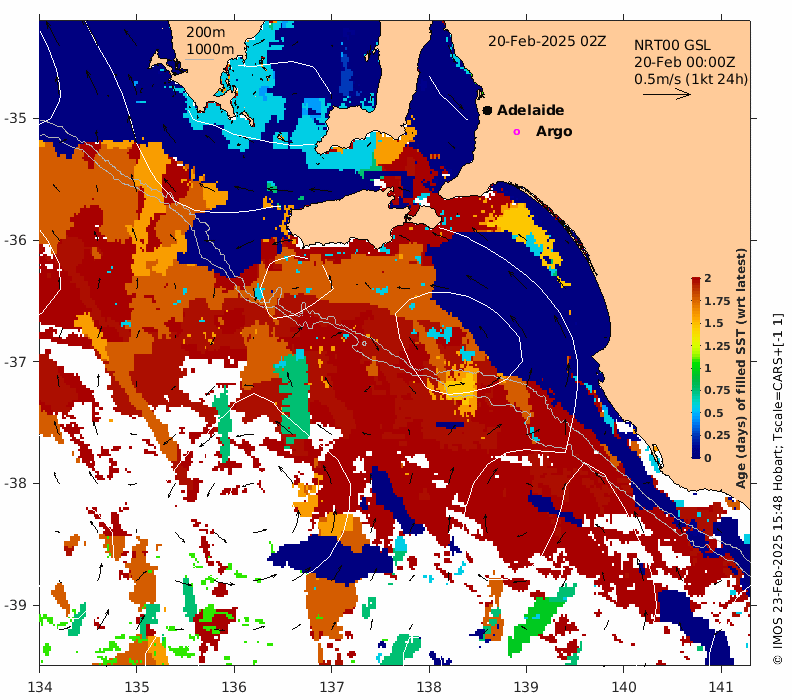Click the colorbar tick label 1.75
Viewport: 792px width, 700px height.
pyautogui.click(x=717, y=301)
